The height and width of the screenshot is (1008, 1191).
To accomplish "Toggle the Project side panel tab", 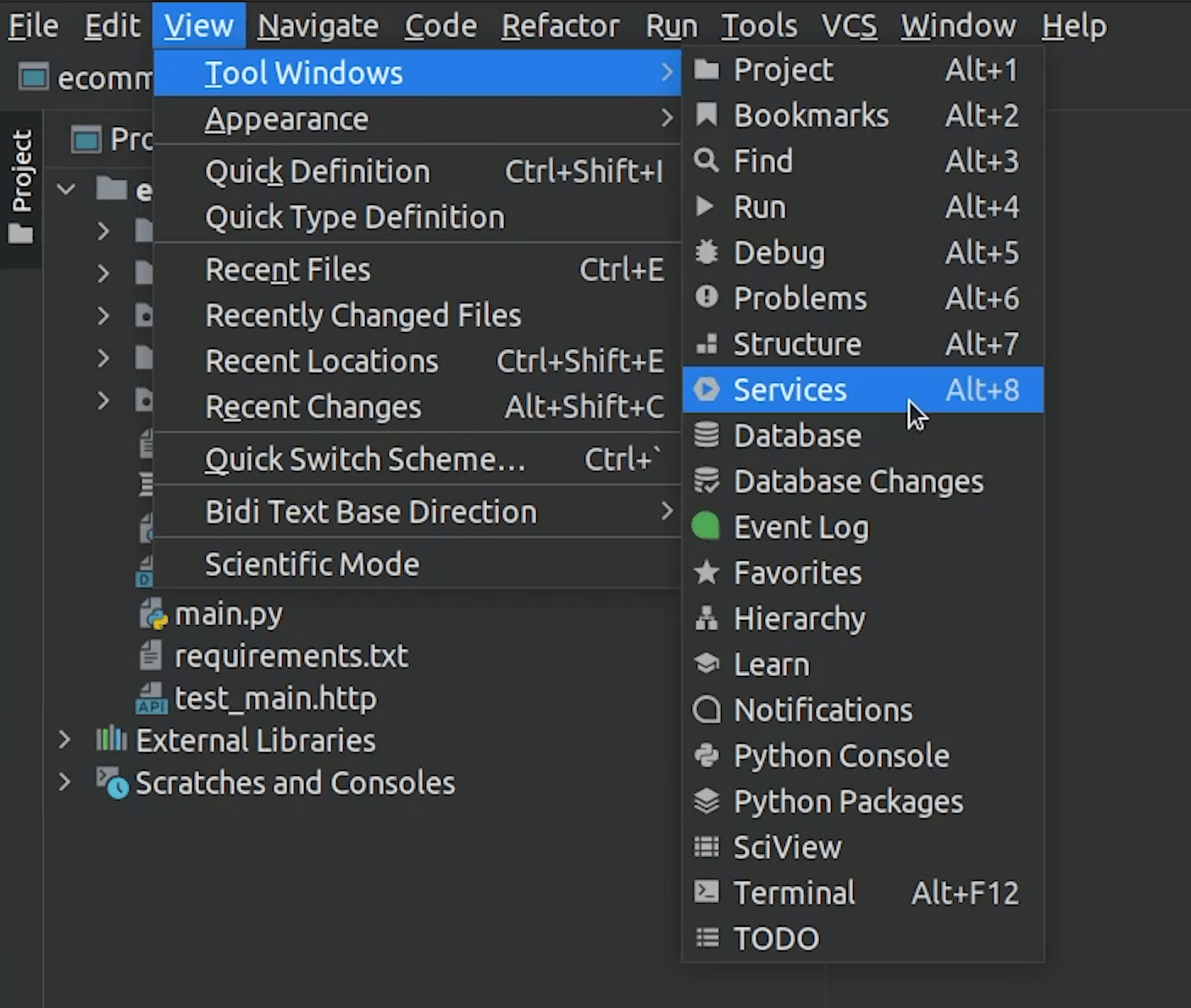I will point(21,185).
